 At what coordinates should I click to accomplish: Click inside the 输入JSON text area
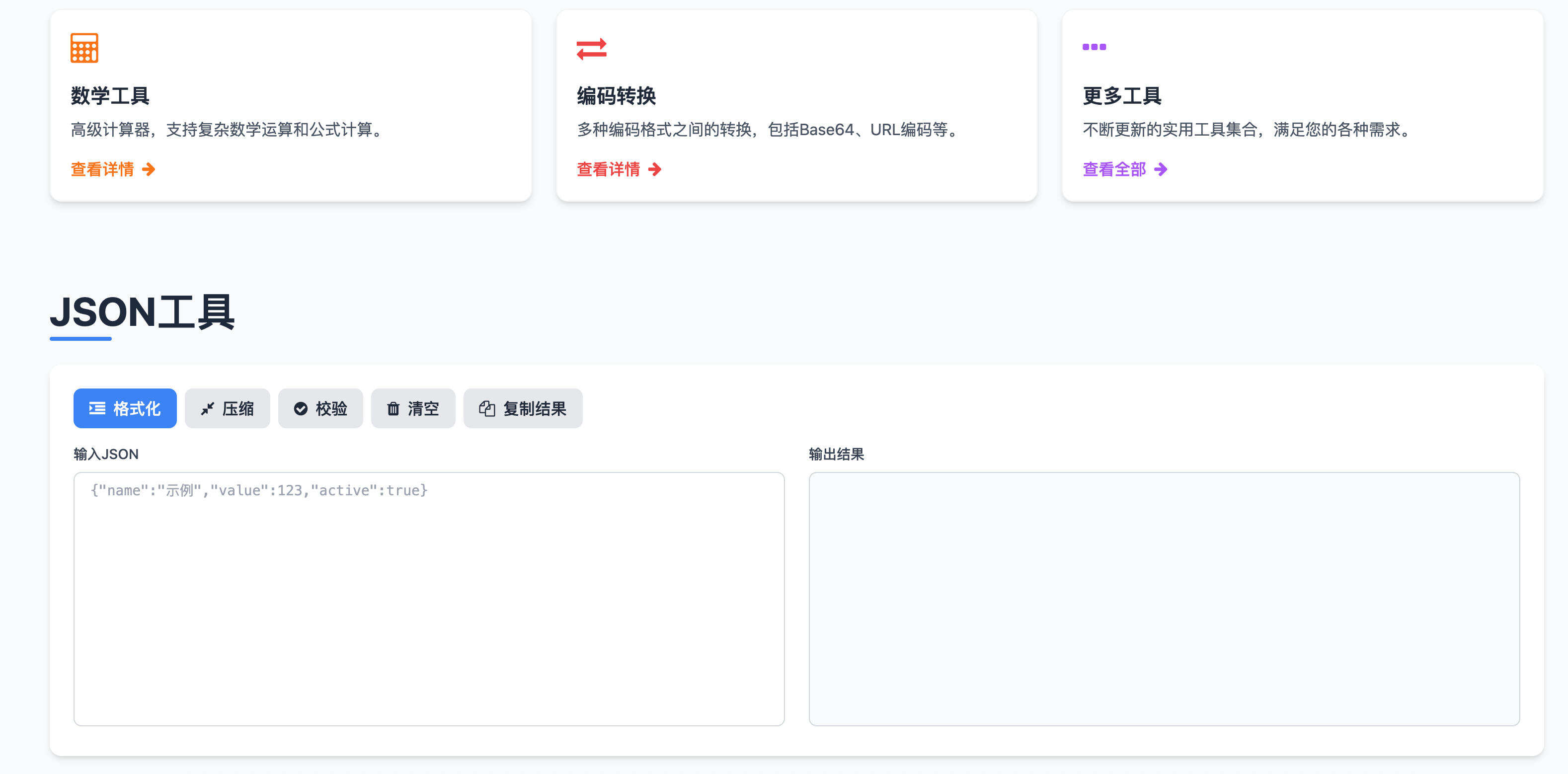(429, 599)
